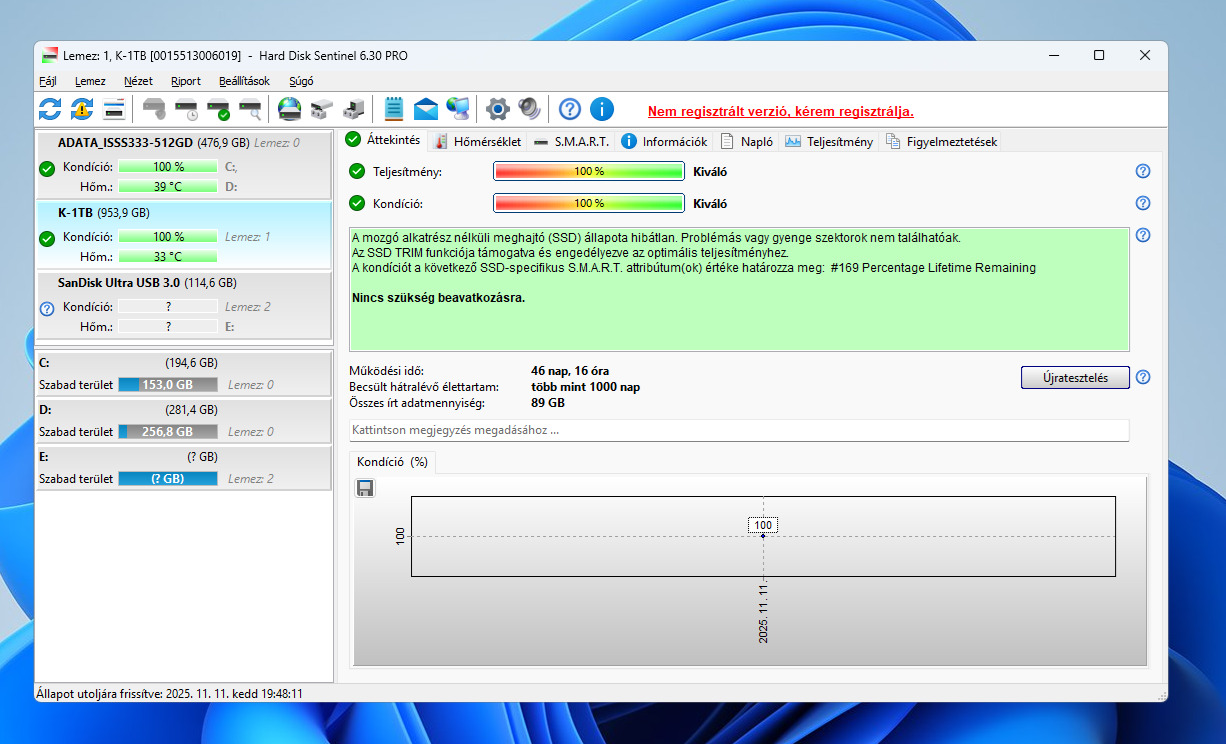Click the refresh icon with yellow warning sign
Screen dimensions: 1226x744
pyautogui.click(x=82, y=109)
